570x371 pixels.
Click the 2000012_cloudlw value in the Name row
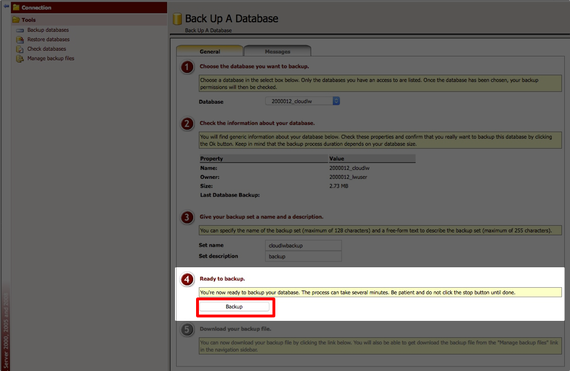[x=349, y=168]
